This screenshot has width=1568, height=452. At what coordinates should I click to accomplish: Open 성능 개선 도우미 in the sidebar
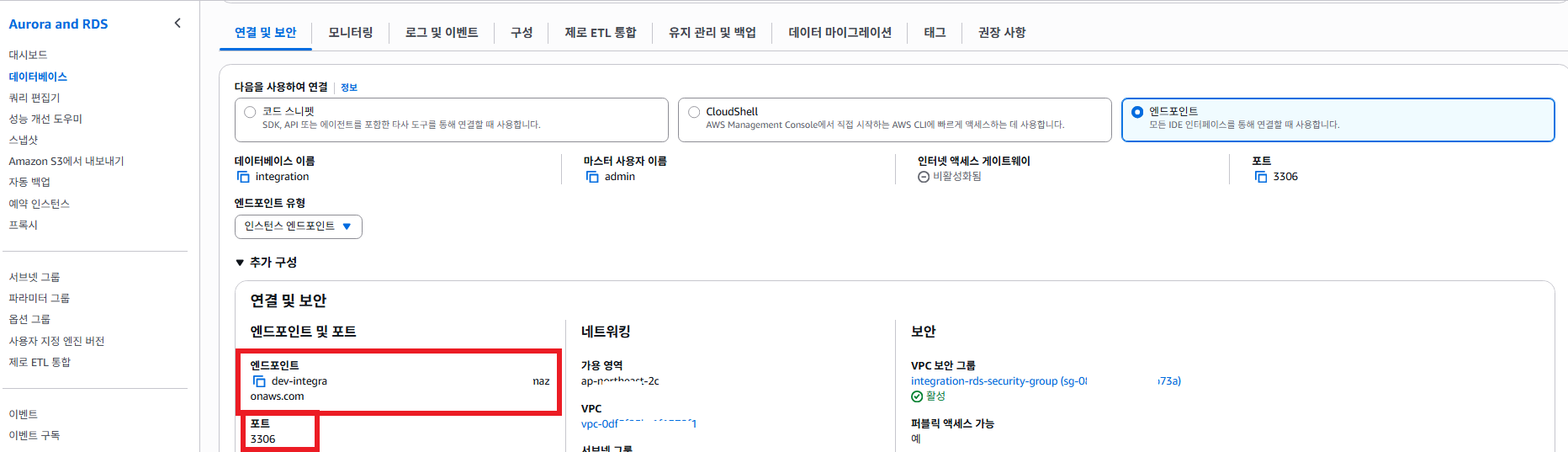click(45, 119)
